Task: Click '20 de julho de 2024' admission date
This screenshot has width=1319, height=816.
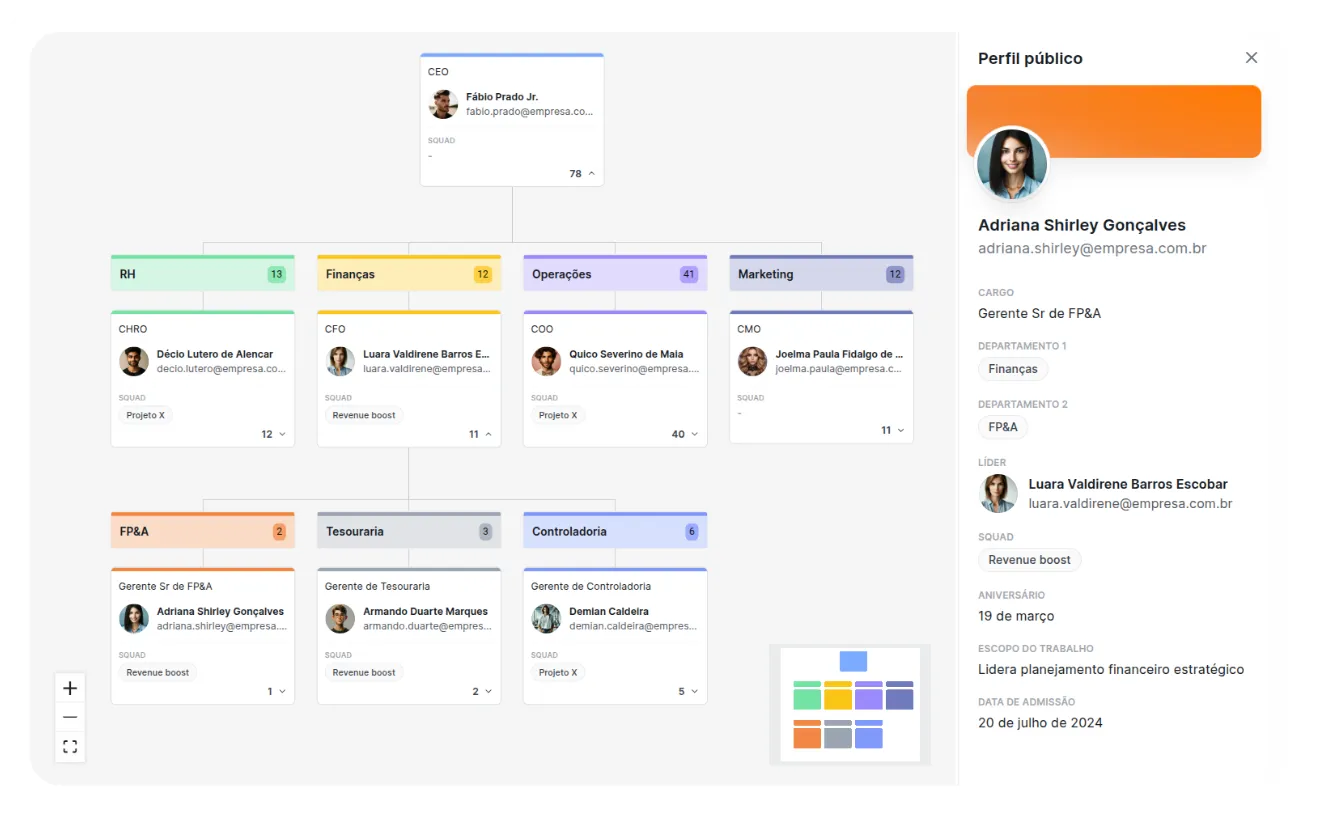Action: click(1040, 722)
